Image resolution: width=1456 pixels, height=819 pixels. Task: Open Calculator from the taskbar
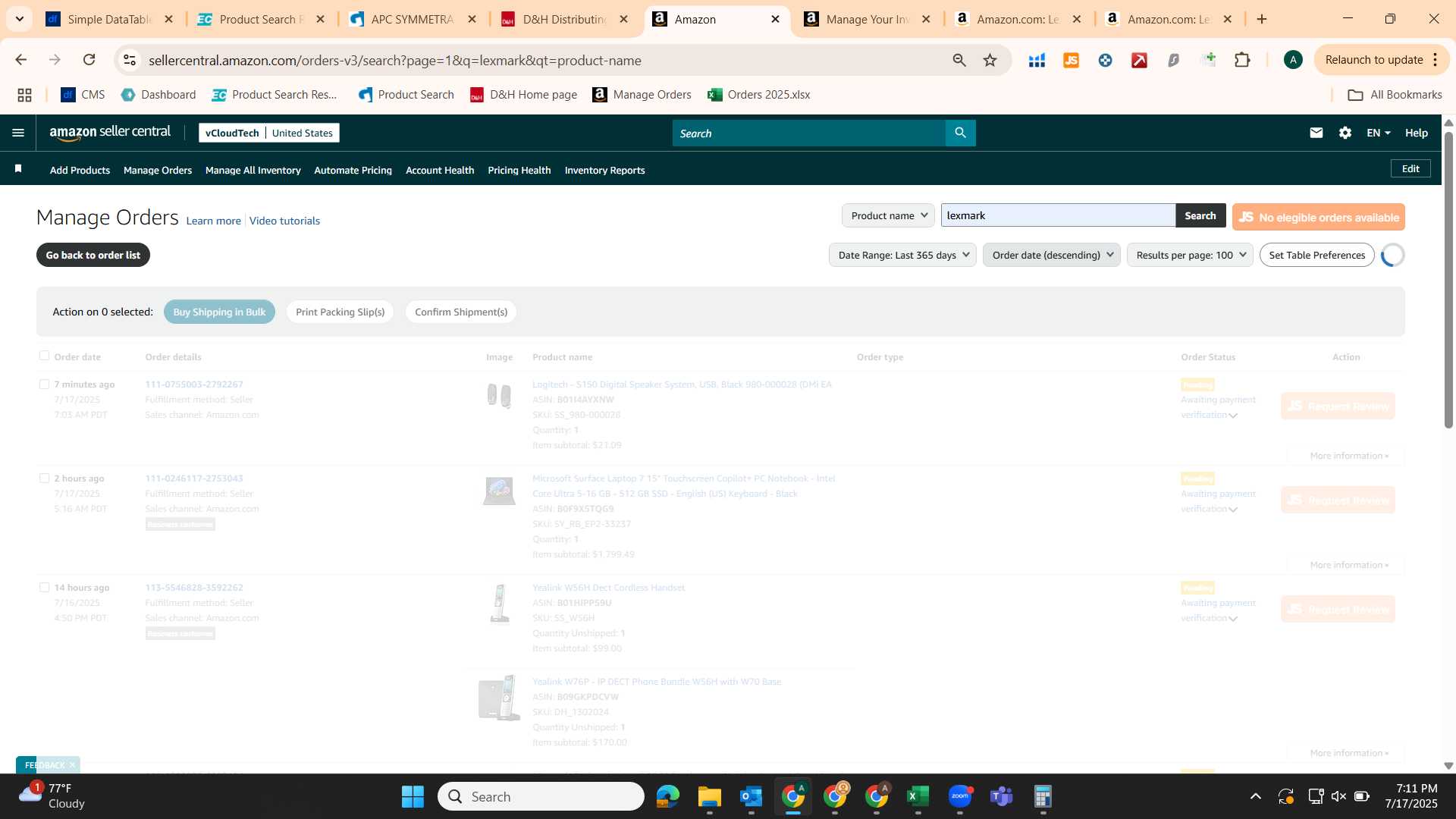1043,796
